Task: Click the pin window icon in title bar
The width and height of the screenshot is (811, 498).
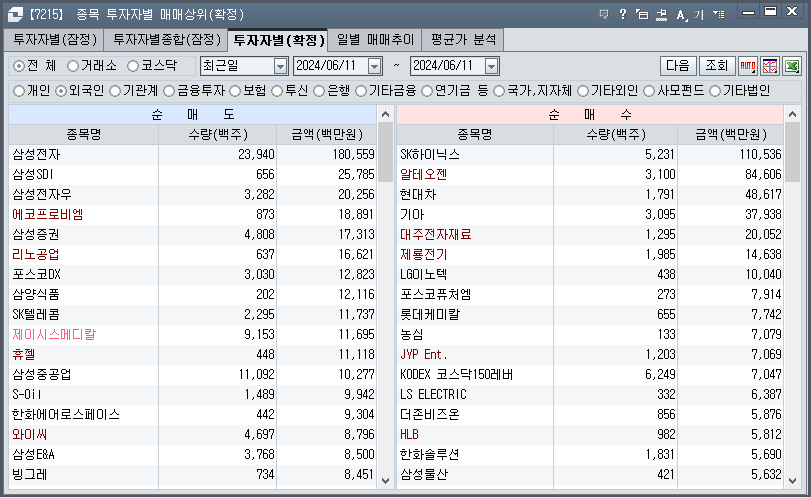Action: 662,14
